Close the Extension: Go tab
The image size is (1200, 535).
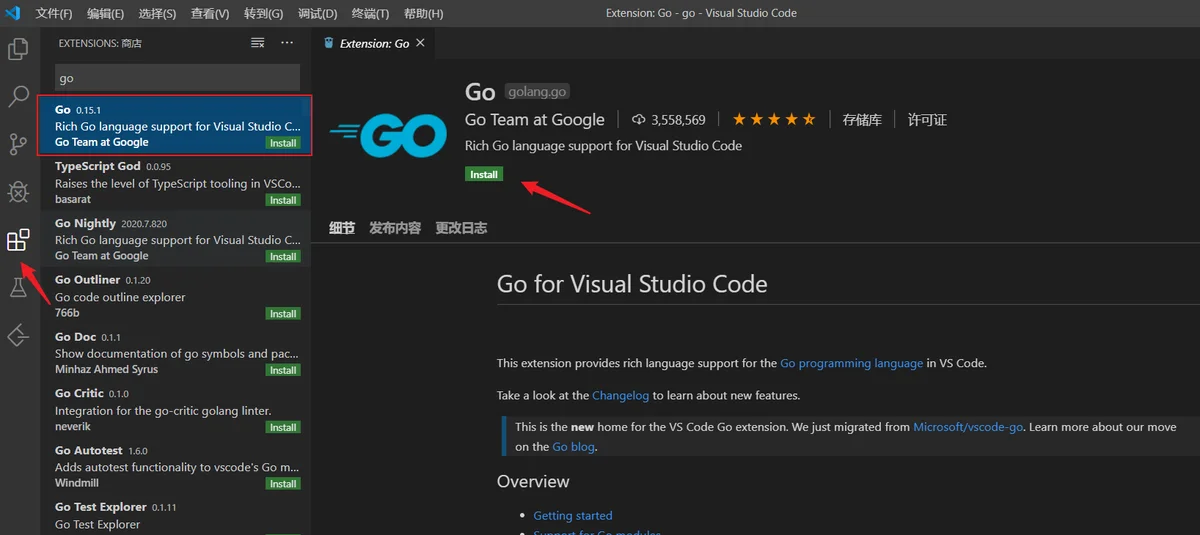coord(420,43)
